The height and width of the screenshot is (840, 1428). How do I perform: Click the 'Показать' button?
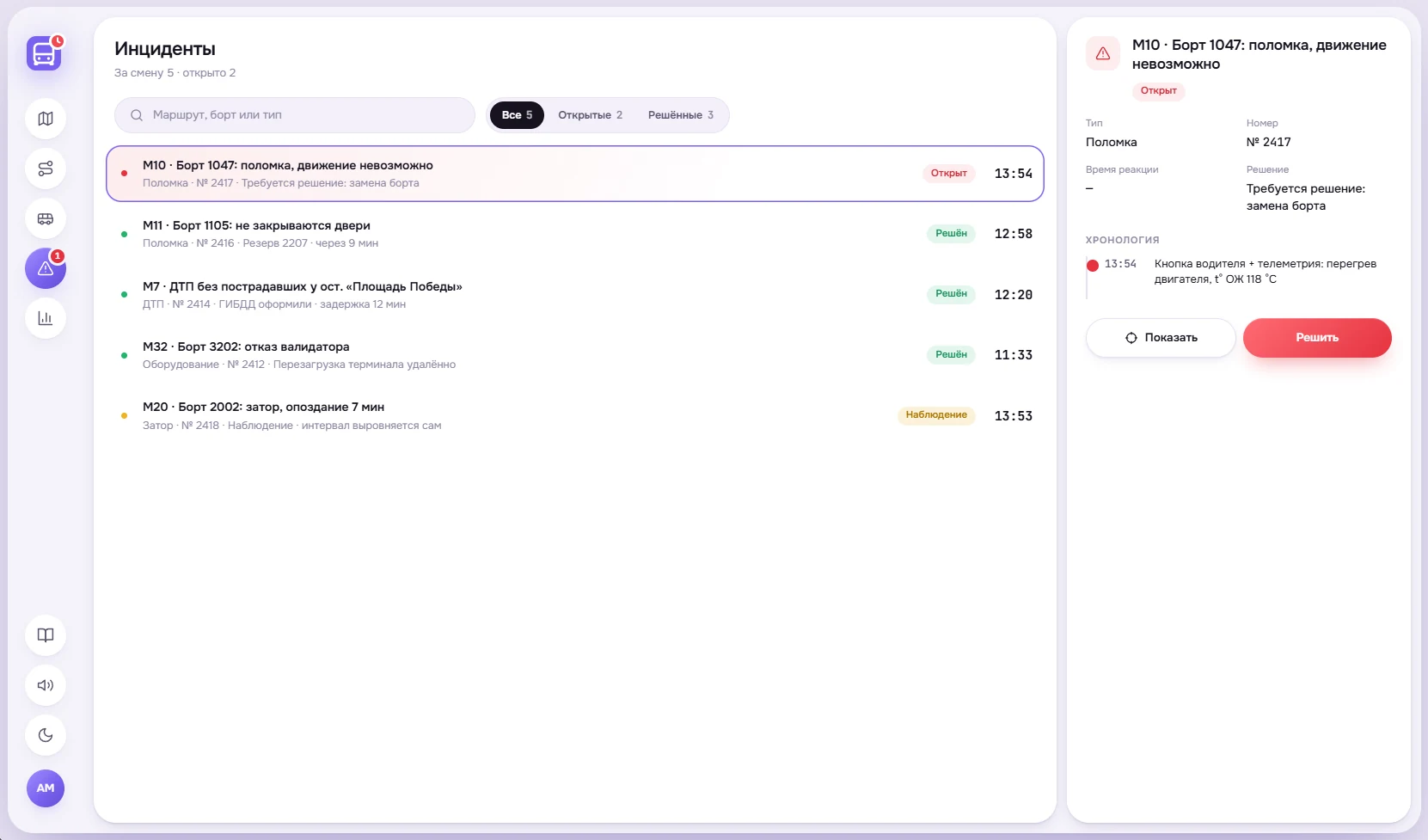pos(1161,338)
